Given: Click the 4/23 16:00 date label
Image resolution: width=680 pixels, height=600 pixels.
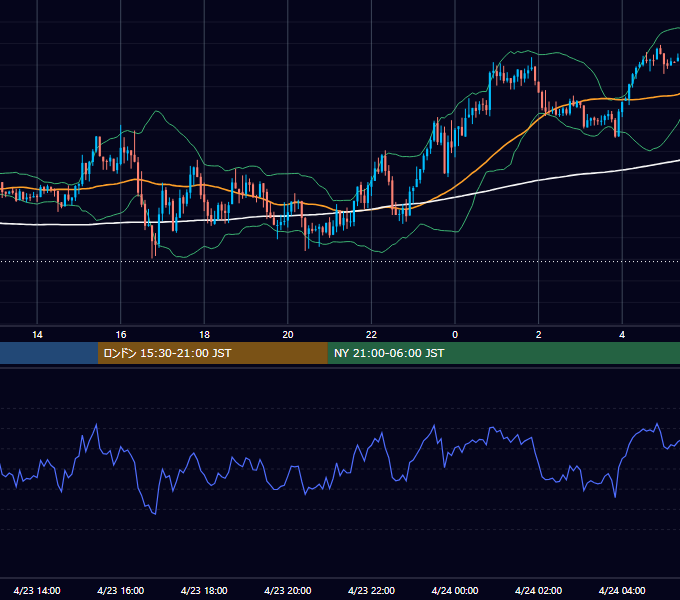Looking at the screenshot, I should point(121,590).
